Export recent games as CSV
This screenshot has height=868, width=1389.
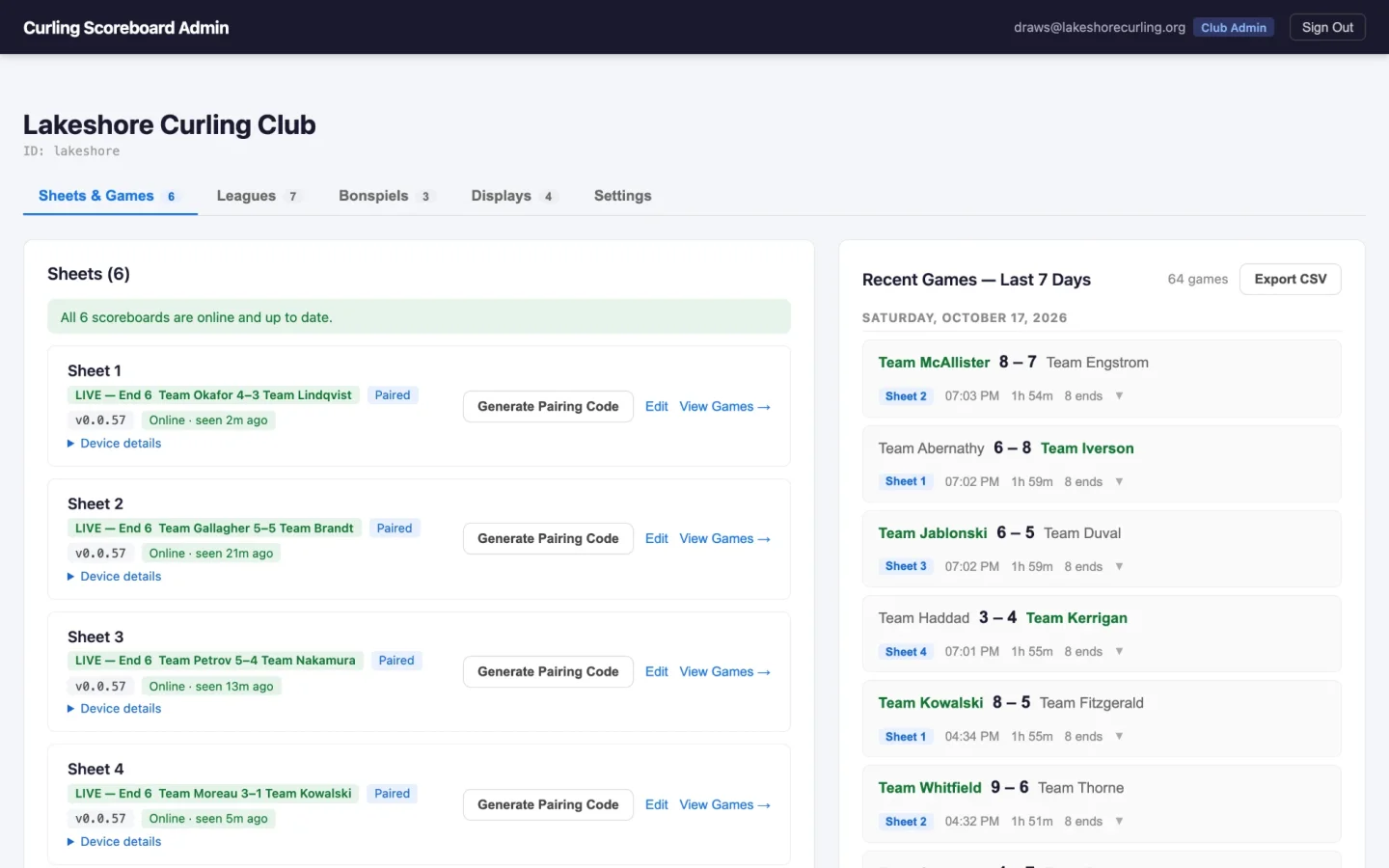tap(1291, 279)
